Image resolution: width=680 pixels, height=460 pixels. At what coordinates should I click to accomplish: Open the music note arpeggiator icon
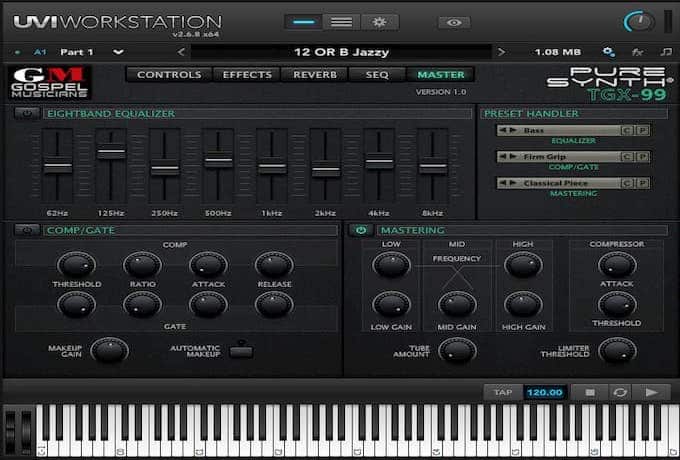pos(666,52)
